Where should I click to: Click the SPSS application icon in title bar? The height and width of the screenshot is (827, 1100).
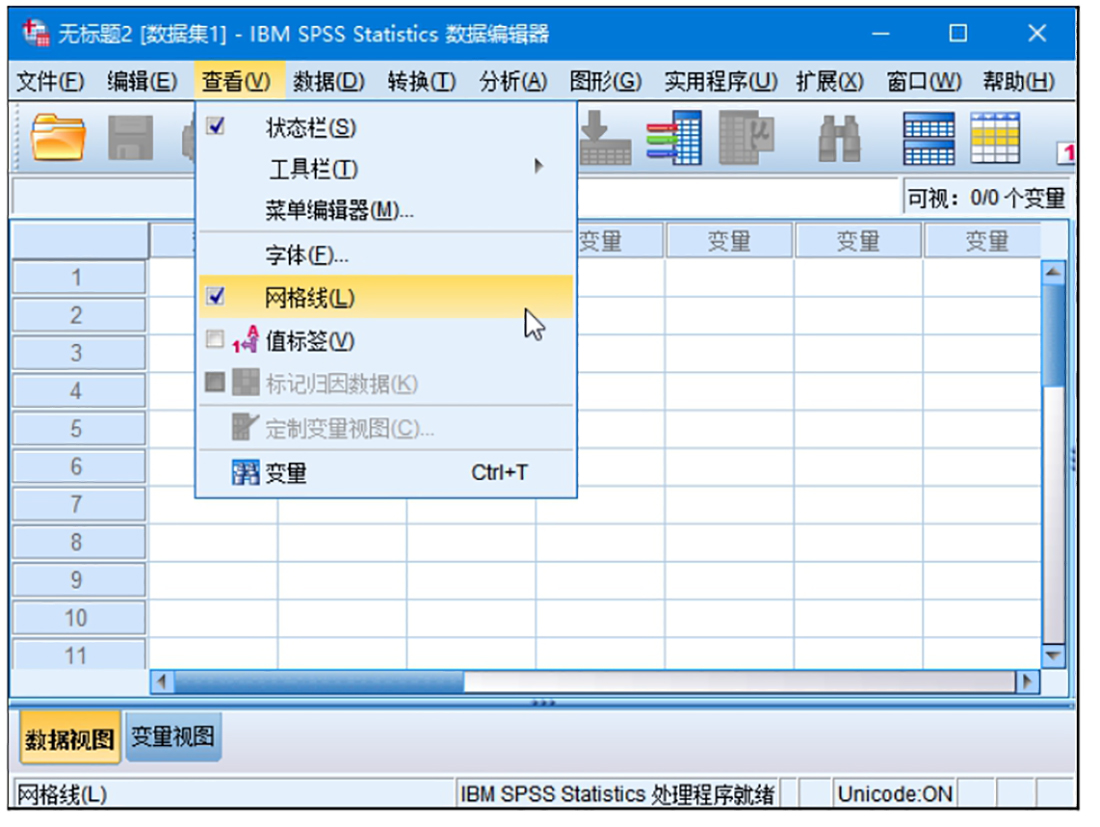(x=35, y=33)
